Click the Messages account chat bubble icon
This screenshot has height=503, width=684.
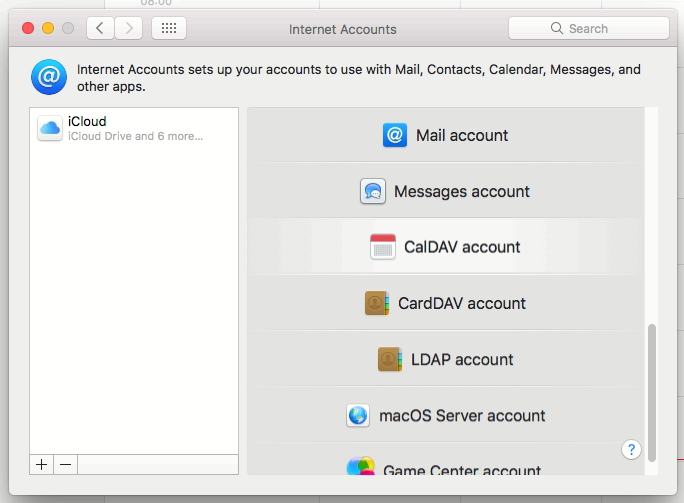pyautogui.click(x=373, y=191)
